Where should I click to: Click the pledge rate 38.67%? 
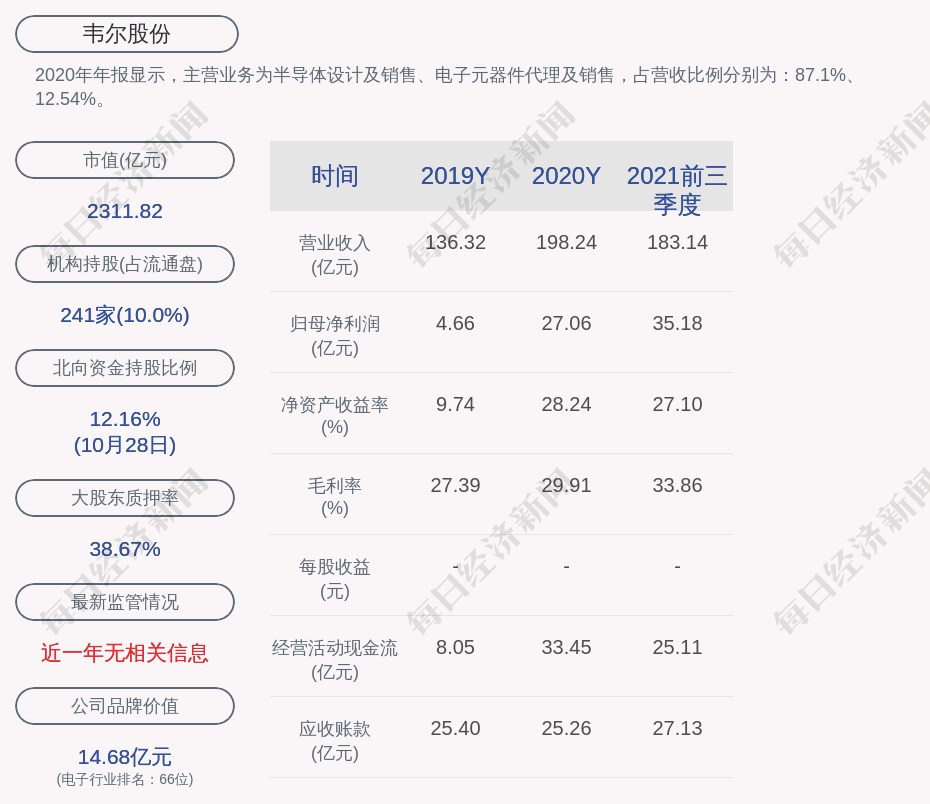(x=125, y=549)
